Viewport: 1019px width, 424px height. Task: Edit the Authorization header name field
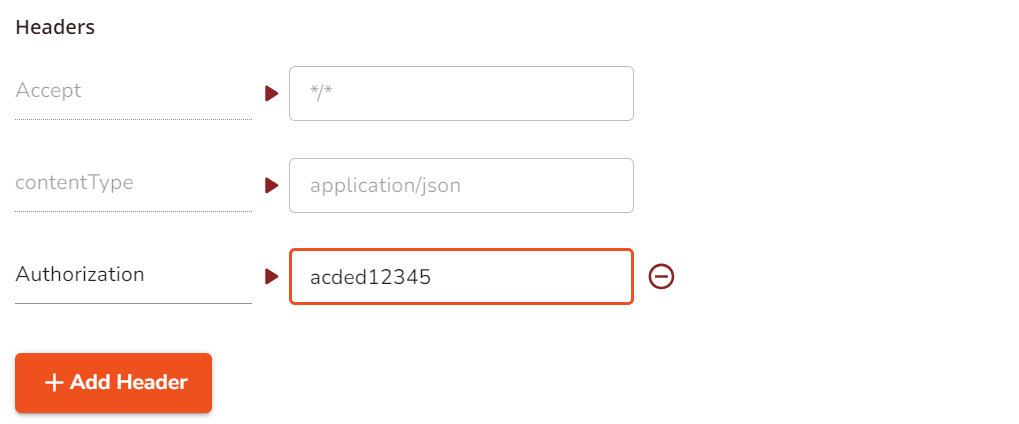click(132, 274)
